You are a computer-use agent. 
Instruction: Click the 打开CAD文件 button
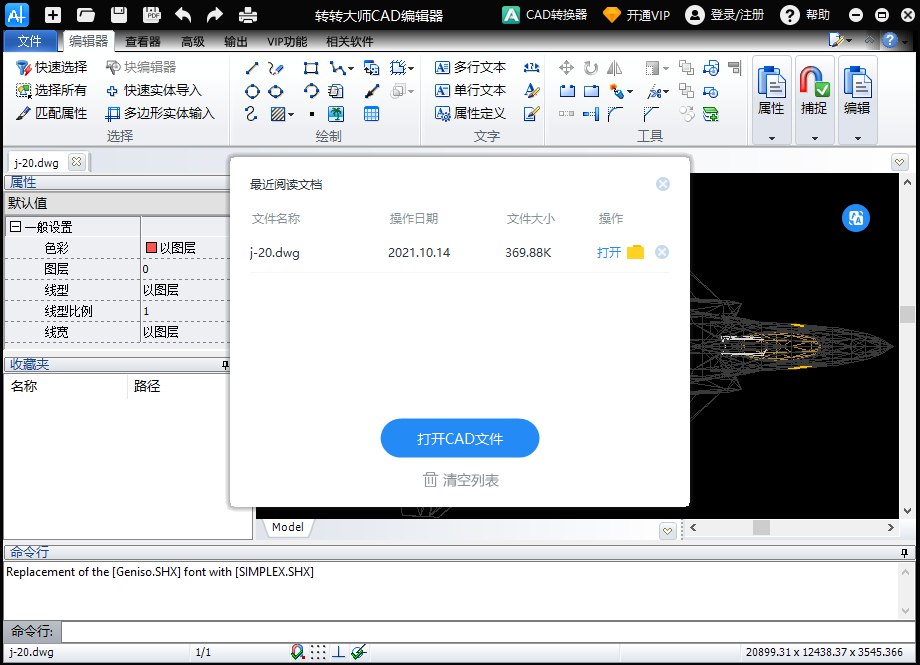click(460, 439)
